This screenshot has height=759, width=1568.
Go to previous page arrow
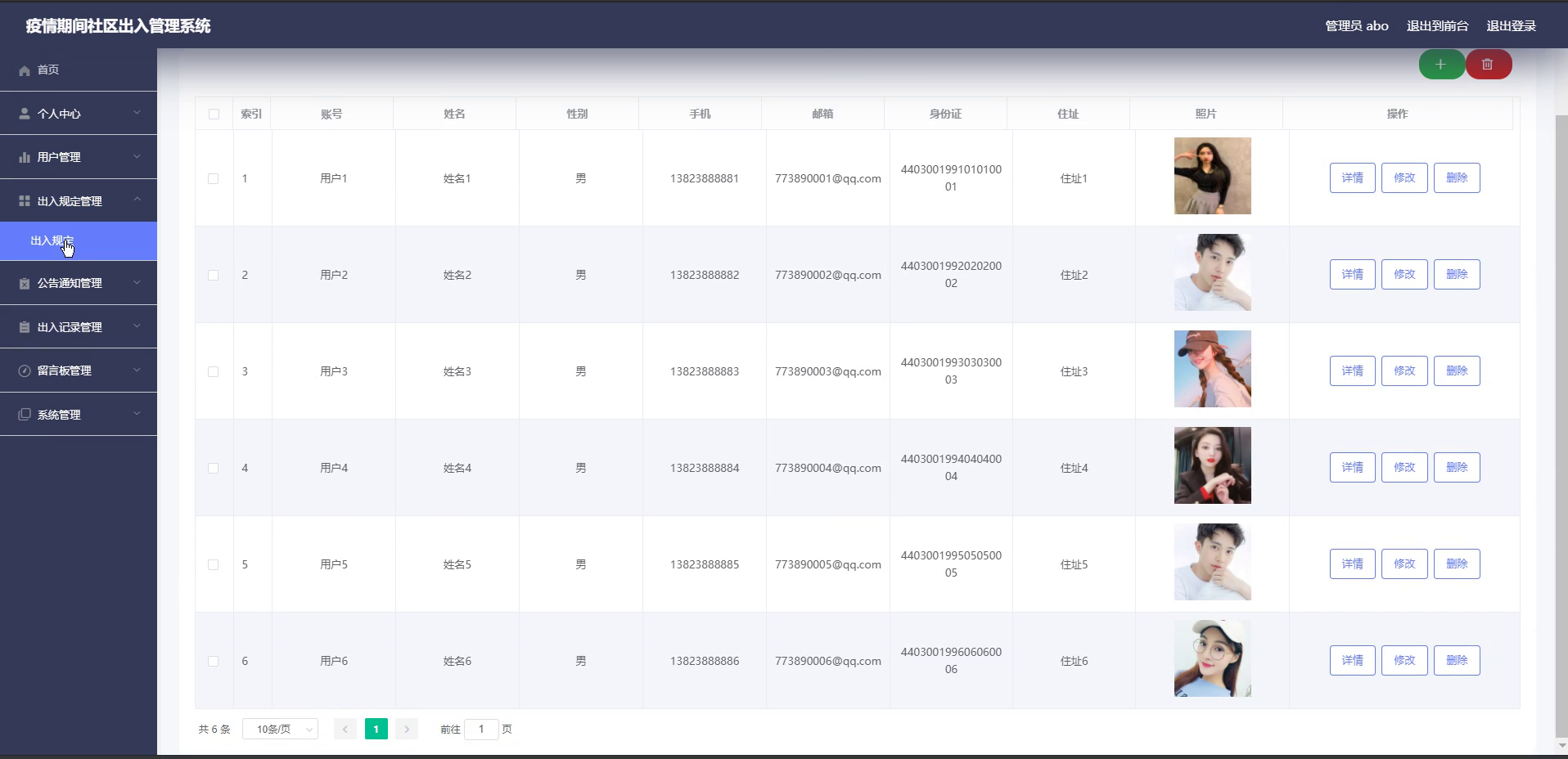(x=345, y=729)
